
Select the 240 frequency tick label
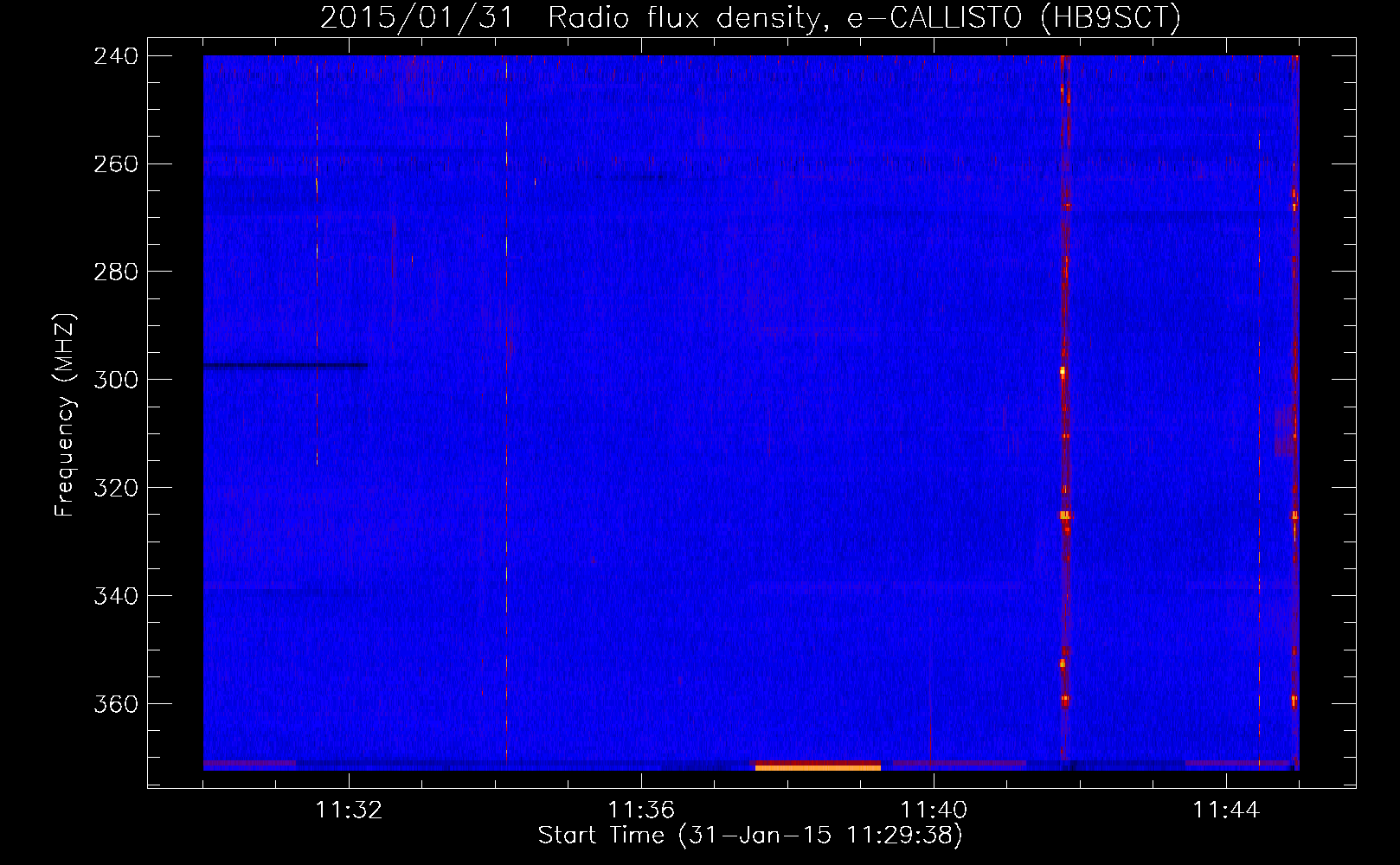[x=116, y=56]
